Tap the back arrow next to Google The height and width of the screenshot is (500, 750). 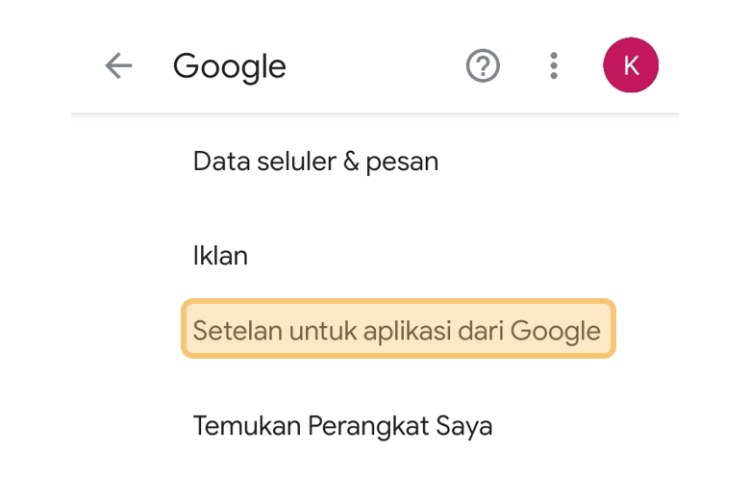pyautogui.click(x=119, y=66)
